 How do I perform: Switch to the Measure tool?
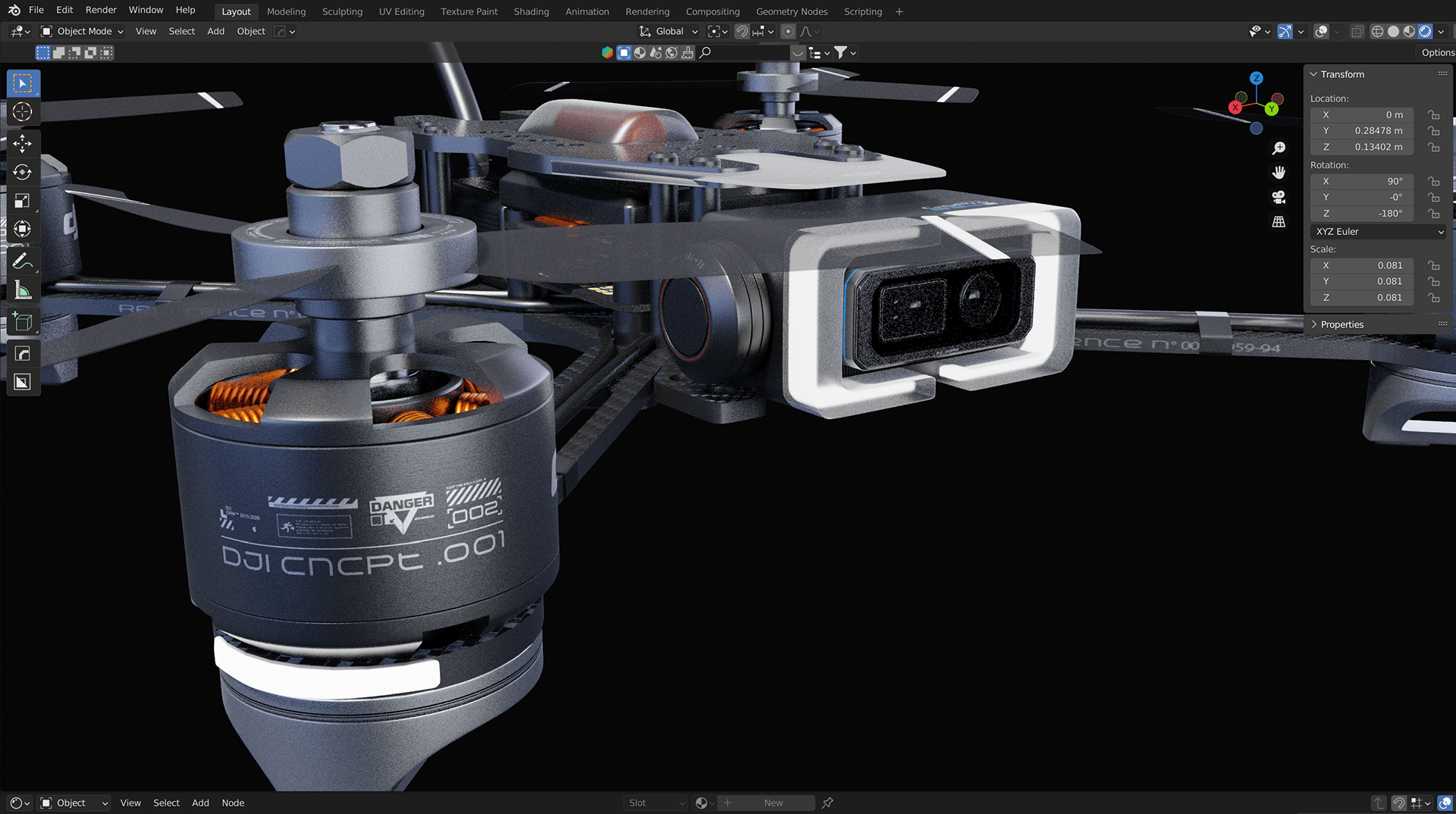(x=23, y=289)
